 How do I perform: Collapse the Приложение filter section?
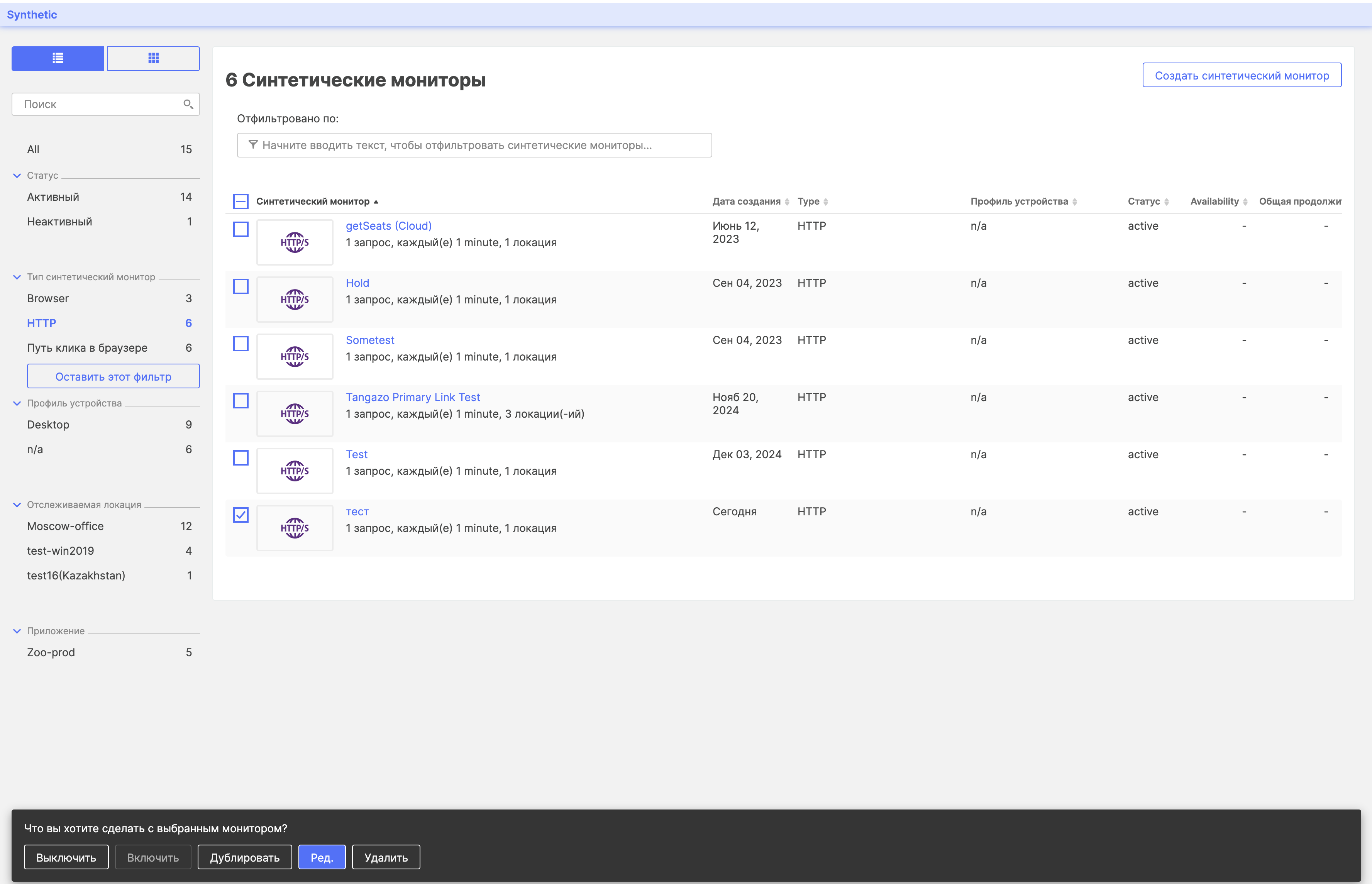point(17,631)
